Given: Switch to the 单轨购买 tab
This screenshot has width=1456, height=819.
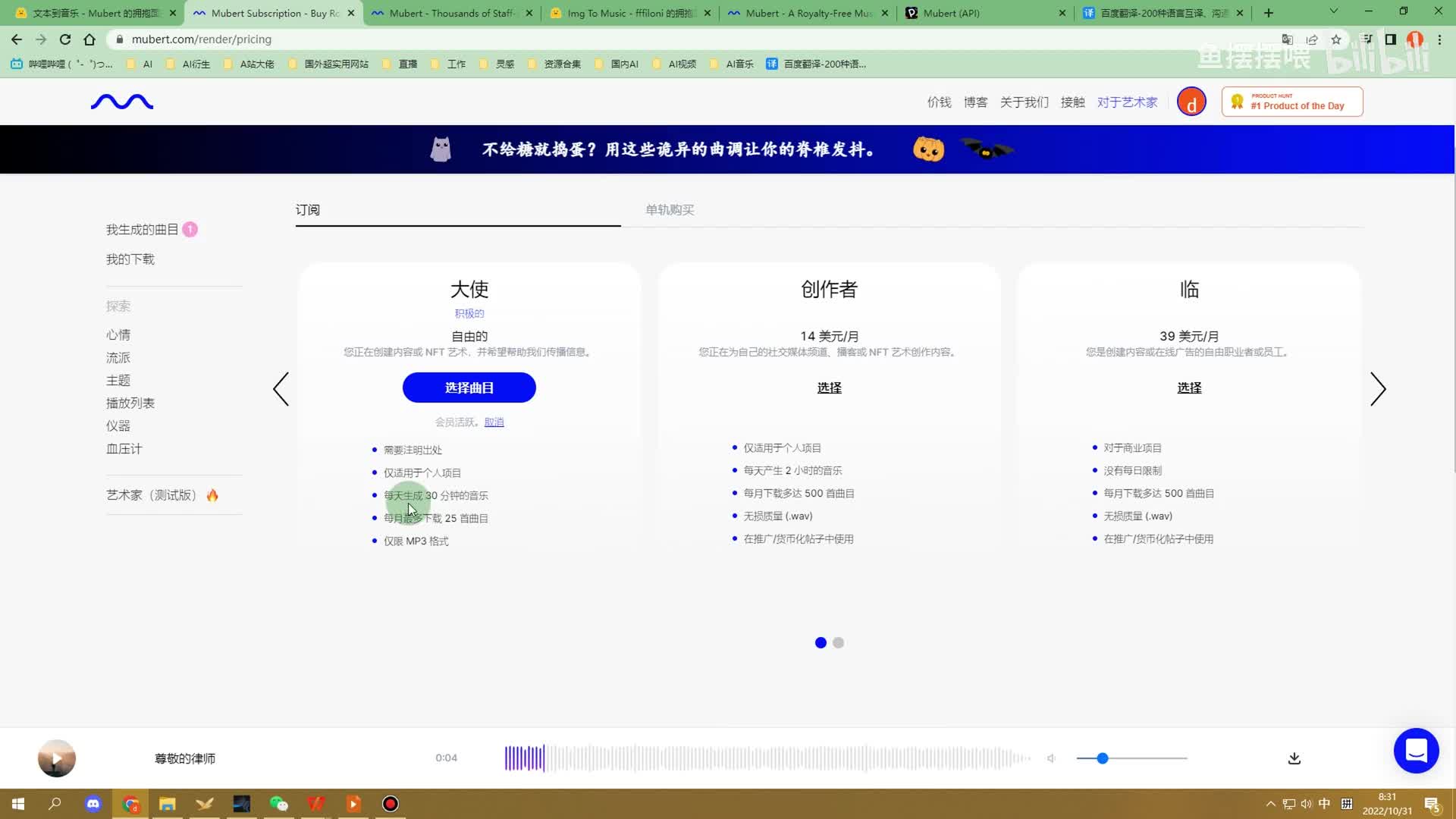Looking at the screenshot, I should [670, 210].
